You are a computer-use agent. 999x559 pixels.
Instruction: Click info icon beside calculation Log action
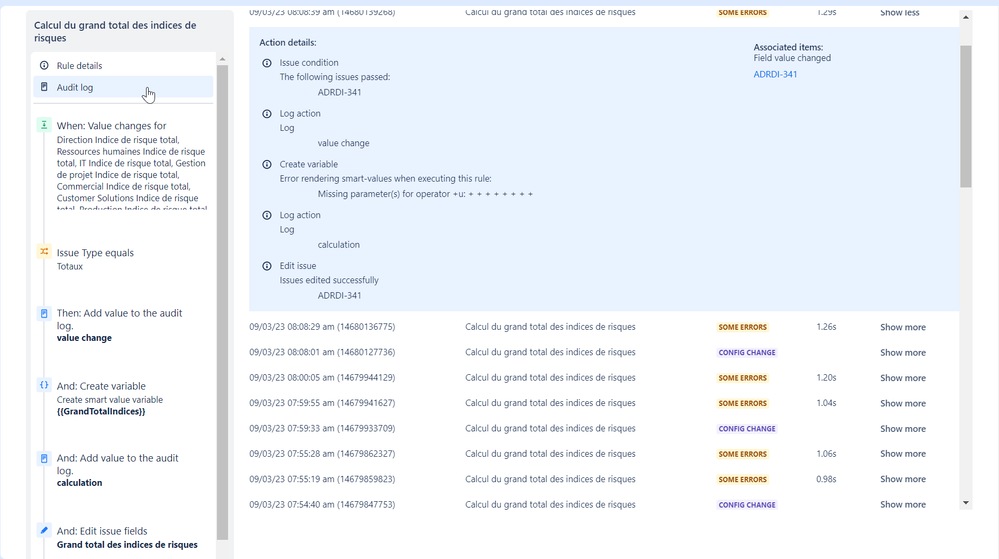point(267,215)
